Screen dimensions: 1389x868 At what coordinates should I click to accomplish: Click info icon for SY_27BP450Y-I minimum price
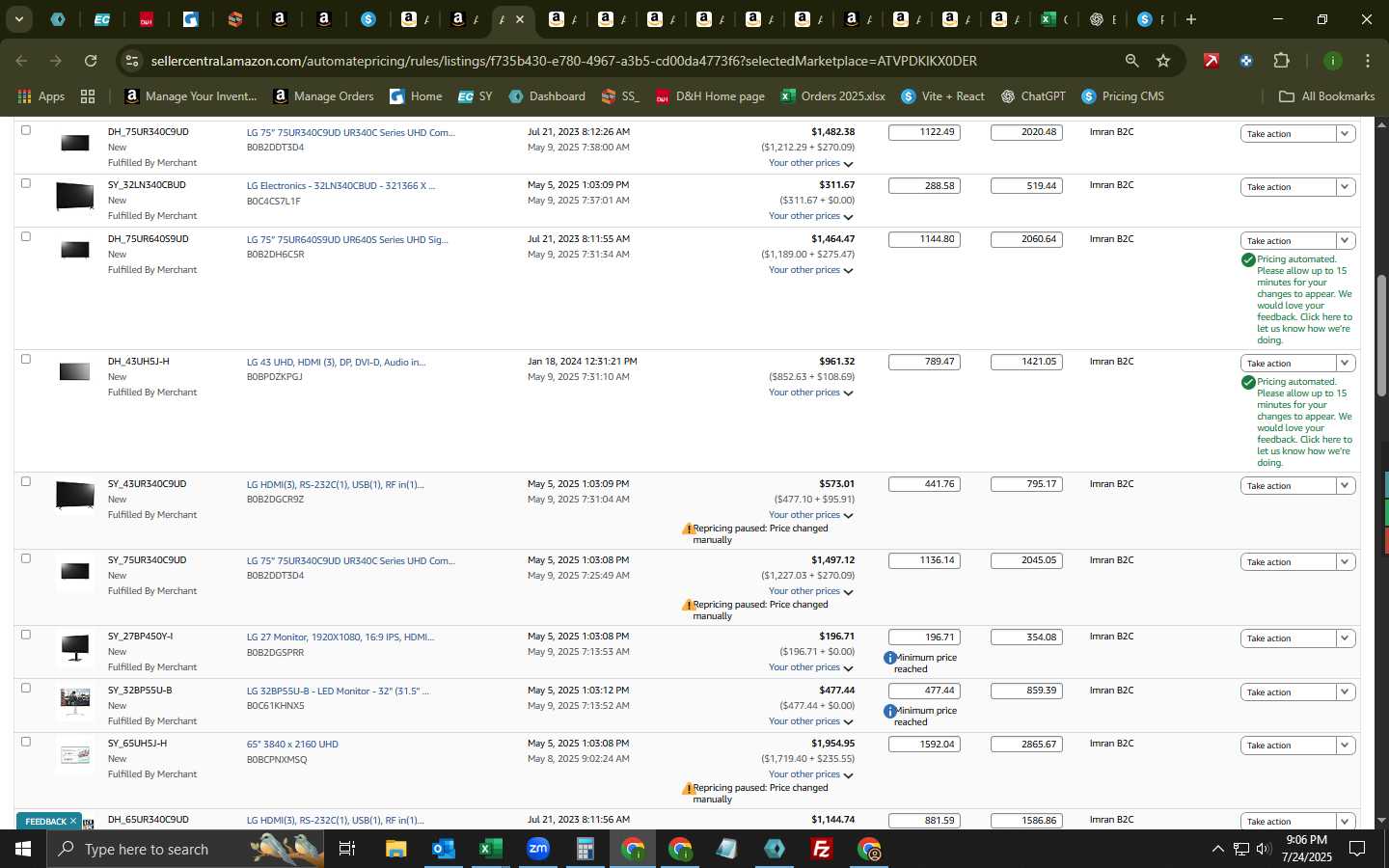pyautogui.click(x=890, y=658)
